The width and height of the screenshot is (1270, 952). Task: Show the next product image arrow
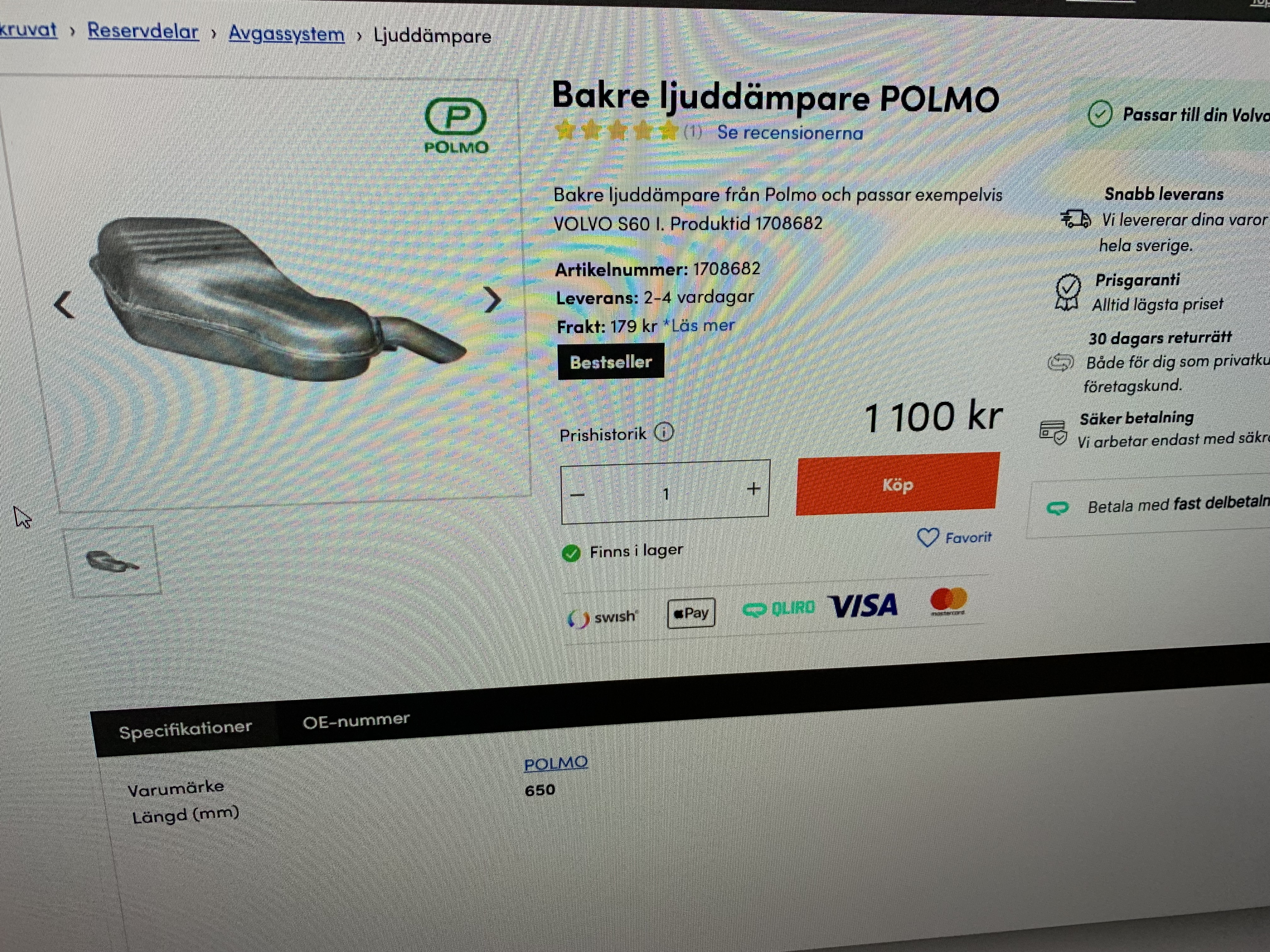(x=491, y=299)
